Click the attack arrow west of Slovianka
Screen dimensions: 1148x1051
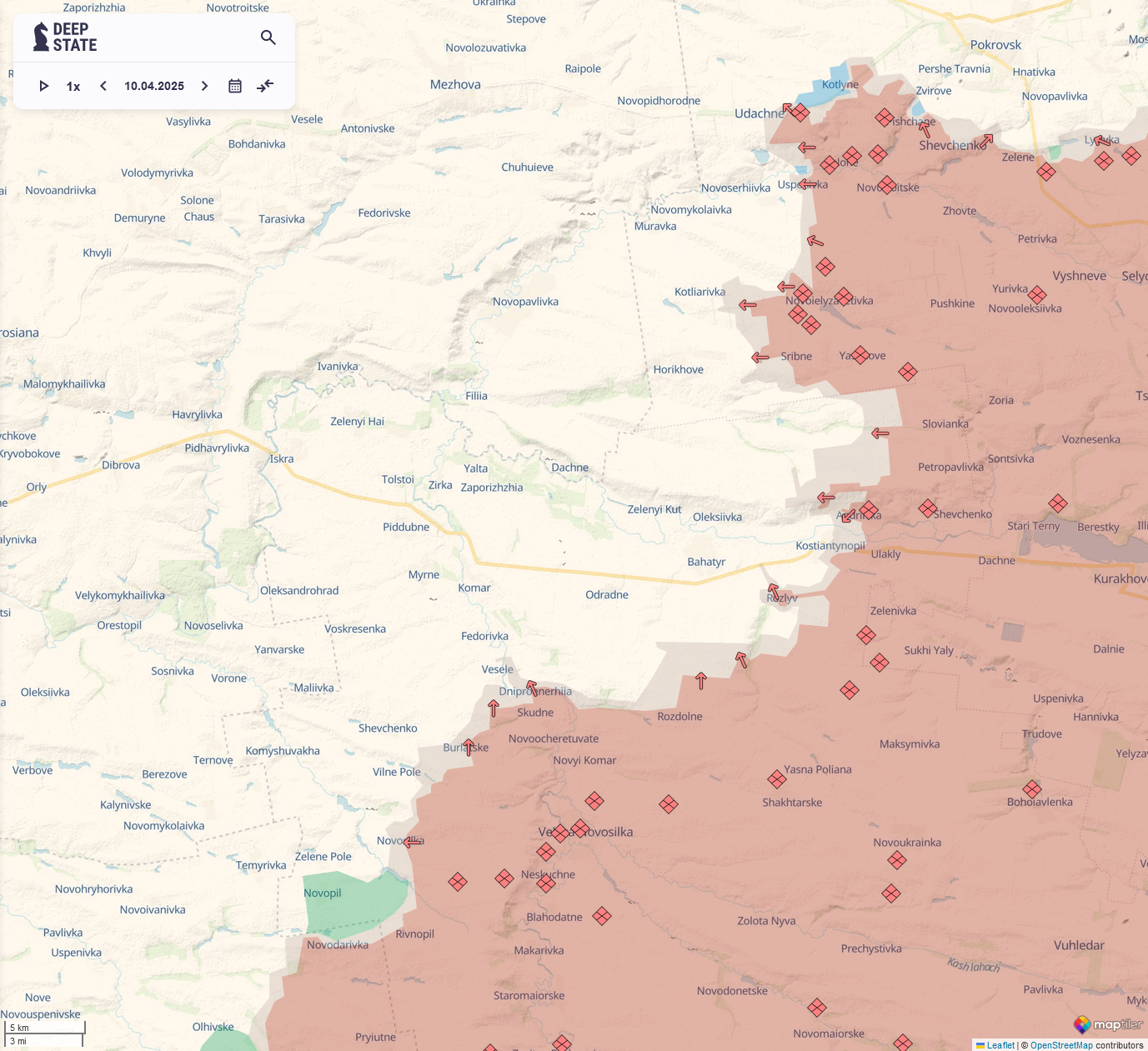tap(880, 433)
